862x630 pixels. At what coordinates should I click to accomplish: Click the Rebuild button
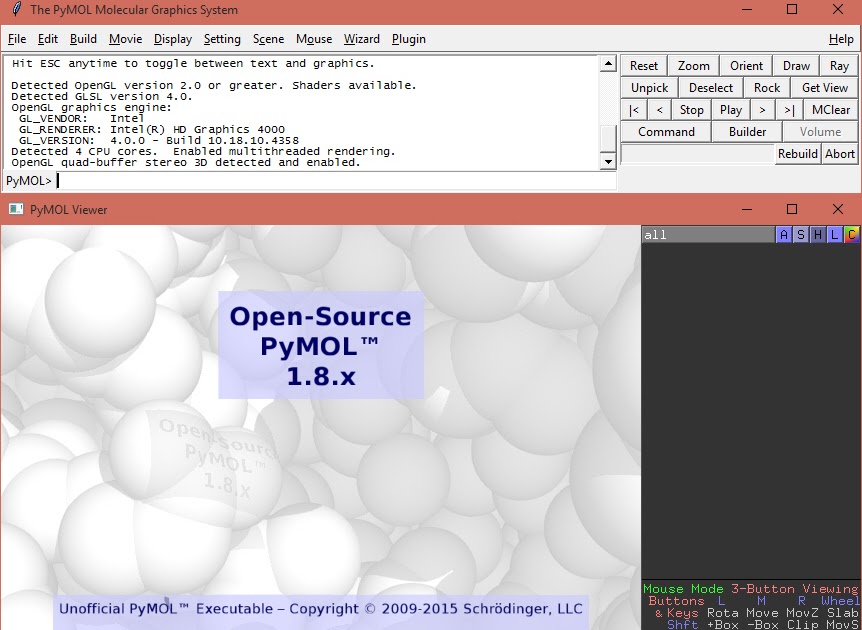click(798, 154)
